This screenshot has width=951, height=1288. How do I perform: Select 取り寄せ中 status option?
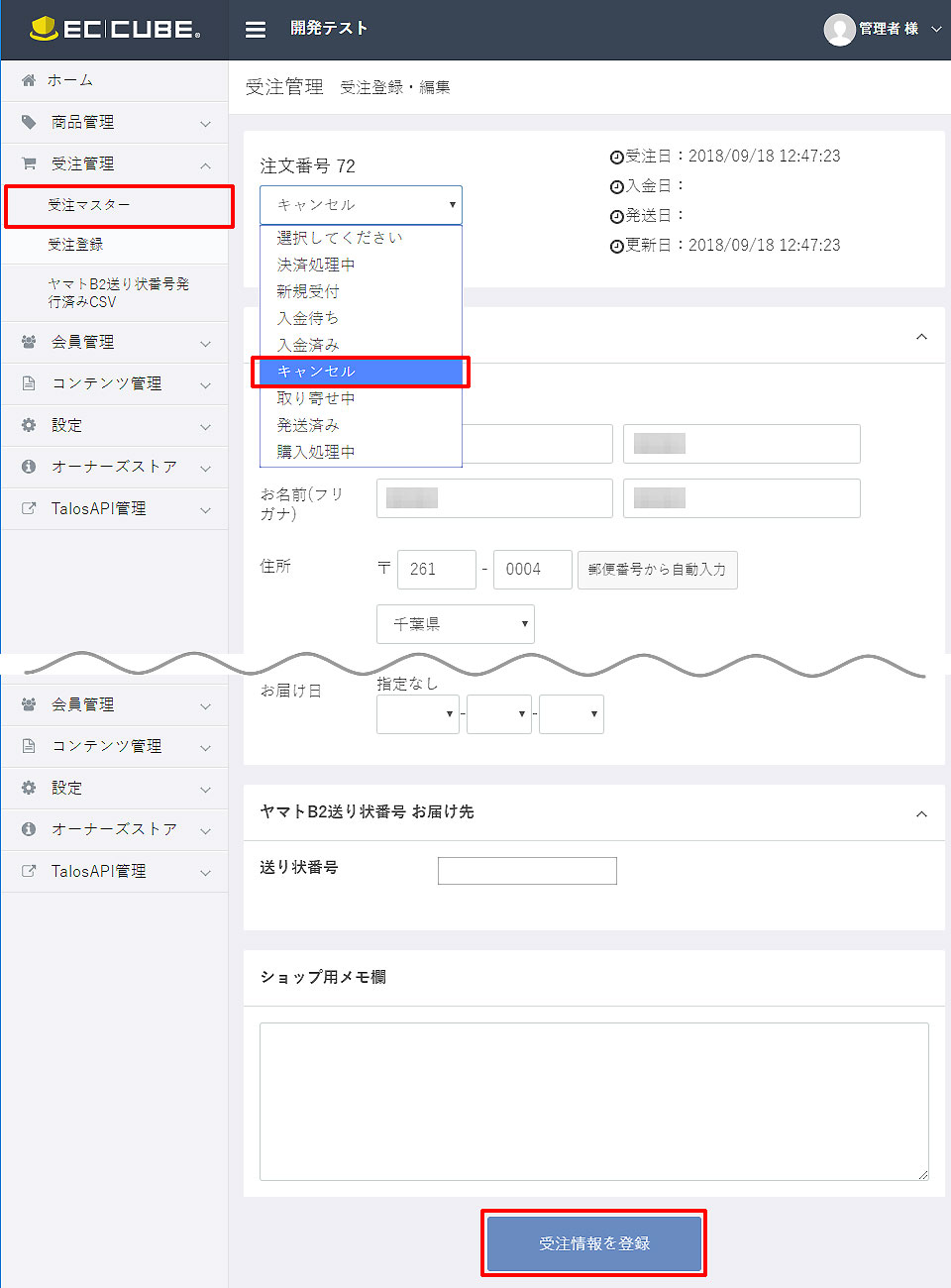(361, 398)
